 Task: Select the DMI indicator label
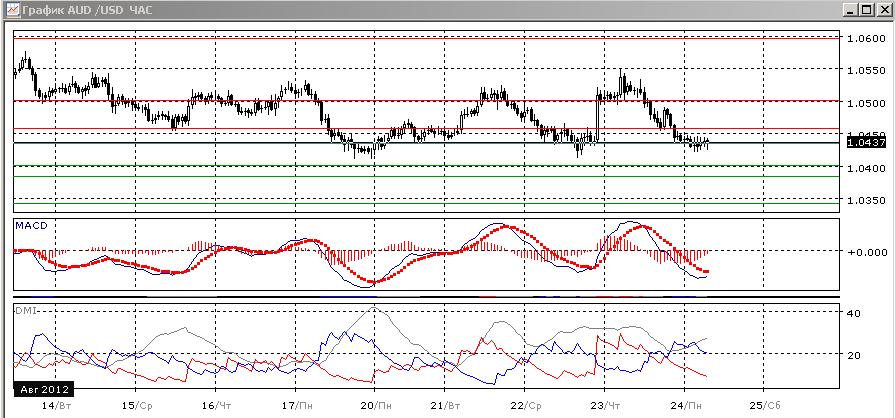click(x=24, y=310)
